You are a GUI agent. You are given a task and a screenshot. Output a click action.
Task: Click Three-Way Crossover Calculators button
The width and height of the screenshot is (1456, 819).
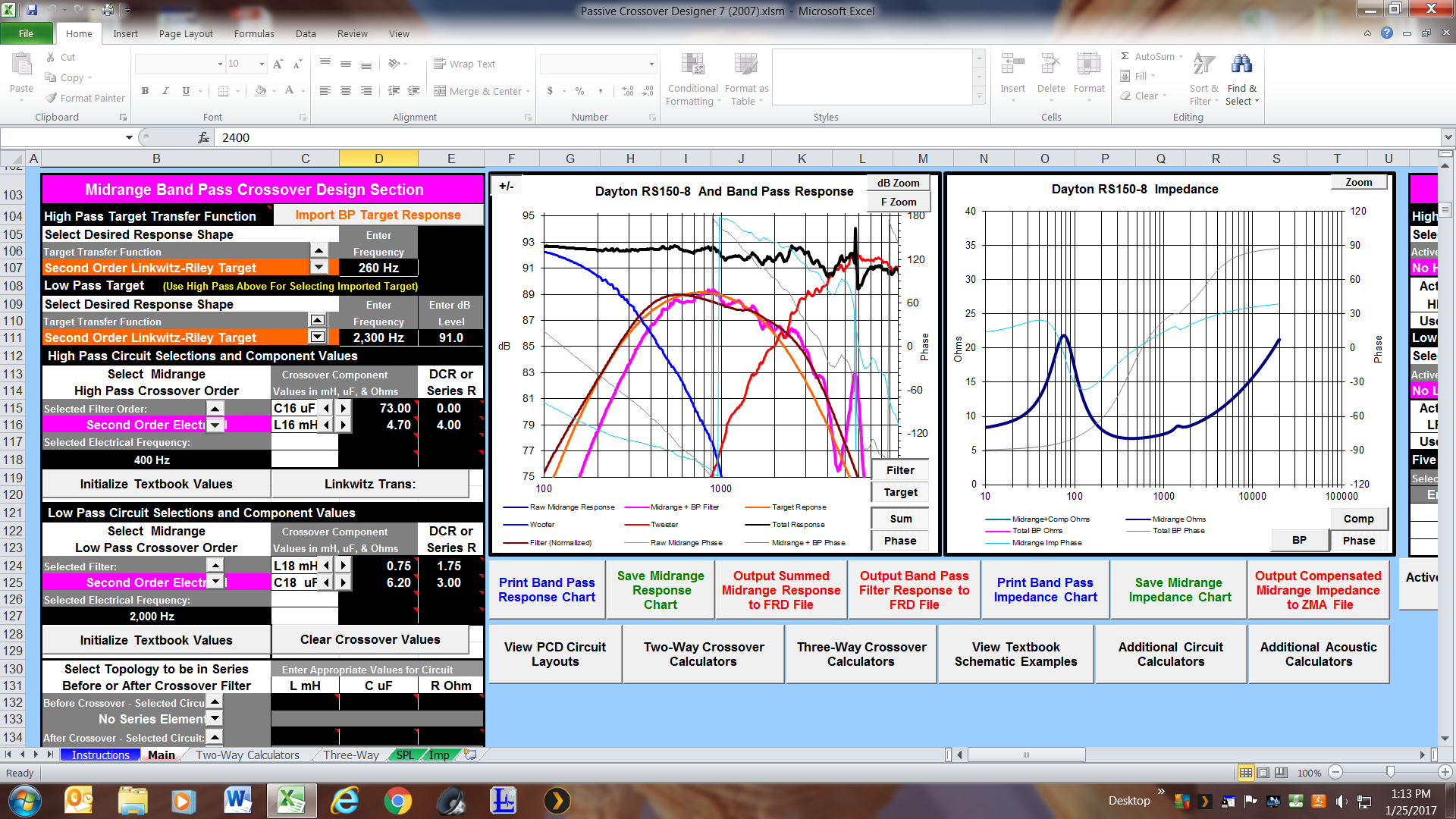861,654
